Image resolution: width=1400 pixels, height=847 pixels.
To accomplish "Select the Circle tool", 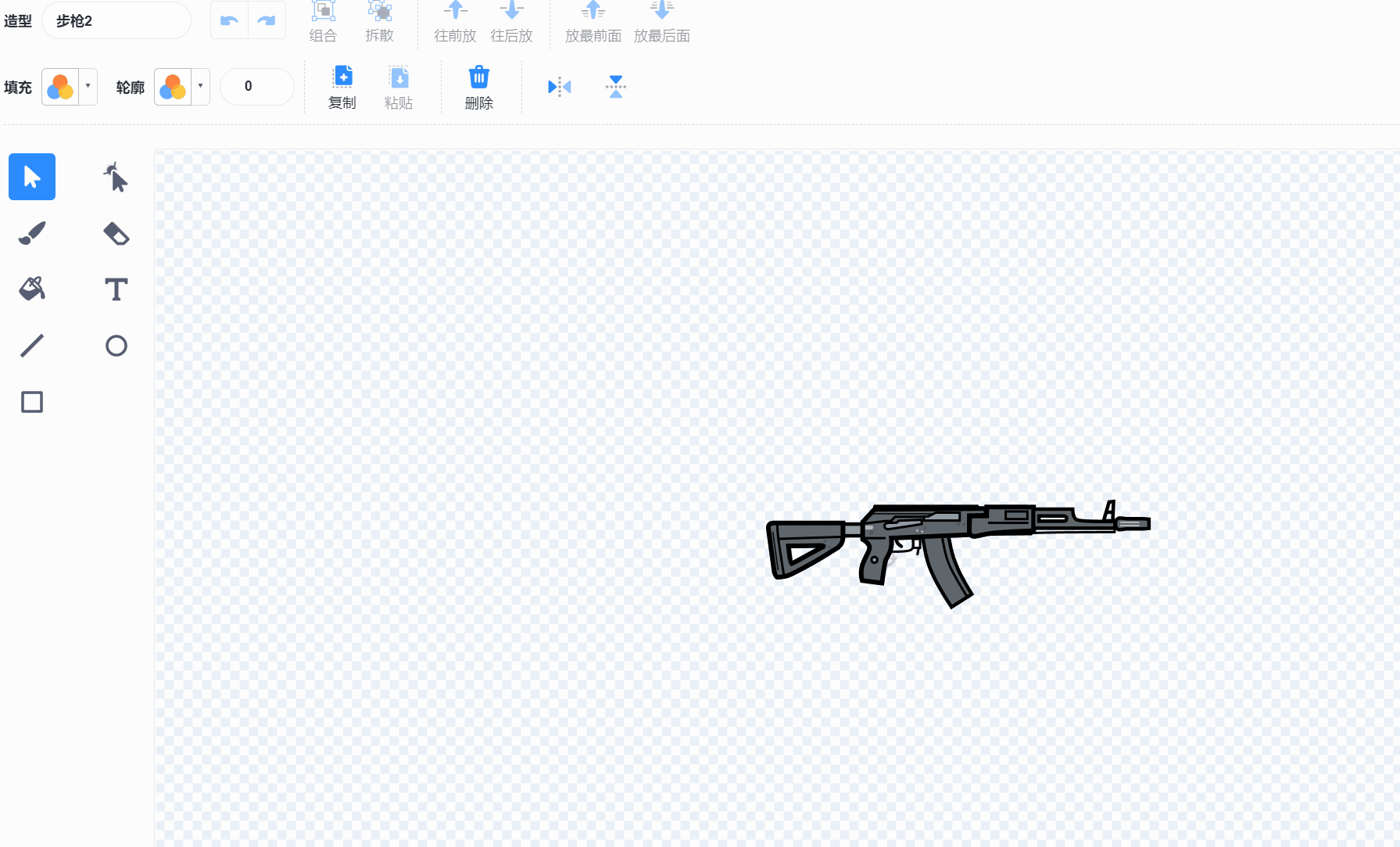I will 116,346.
